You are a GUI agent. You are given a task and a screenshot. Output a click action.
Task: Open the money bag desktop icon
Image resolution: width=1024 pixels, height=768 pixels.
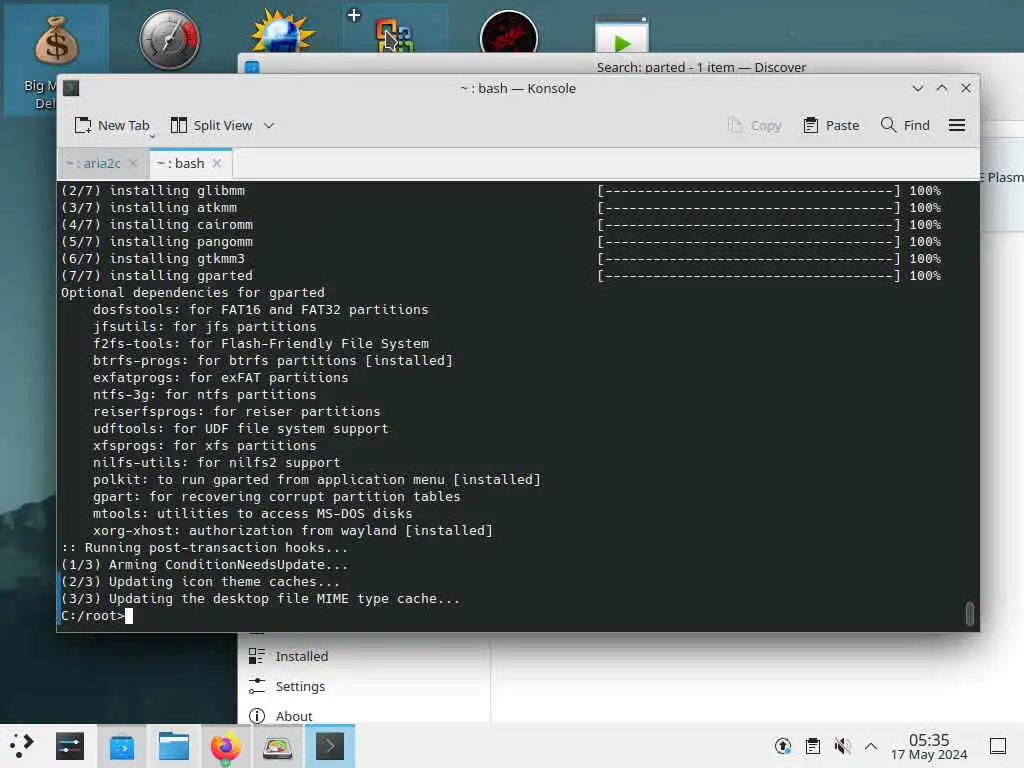click(56, 40)
